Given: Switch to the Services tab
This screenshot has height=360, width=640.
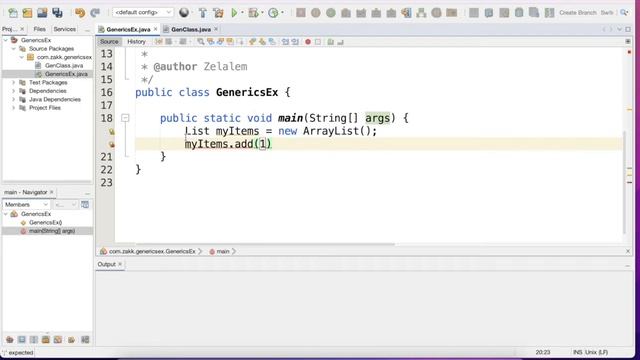Looking at the screenshot, I should pos(64,29).
